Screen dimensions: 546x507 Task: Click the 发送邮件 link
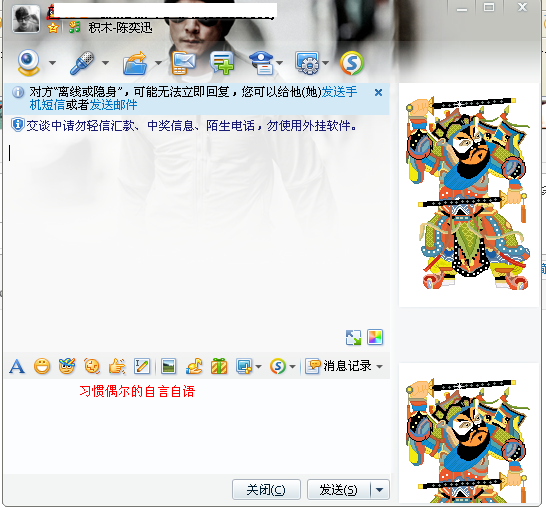click(113, 105)
